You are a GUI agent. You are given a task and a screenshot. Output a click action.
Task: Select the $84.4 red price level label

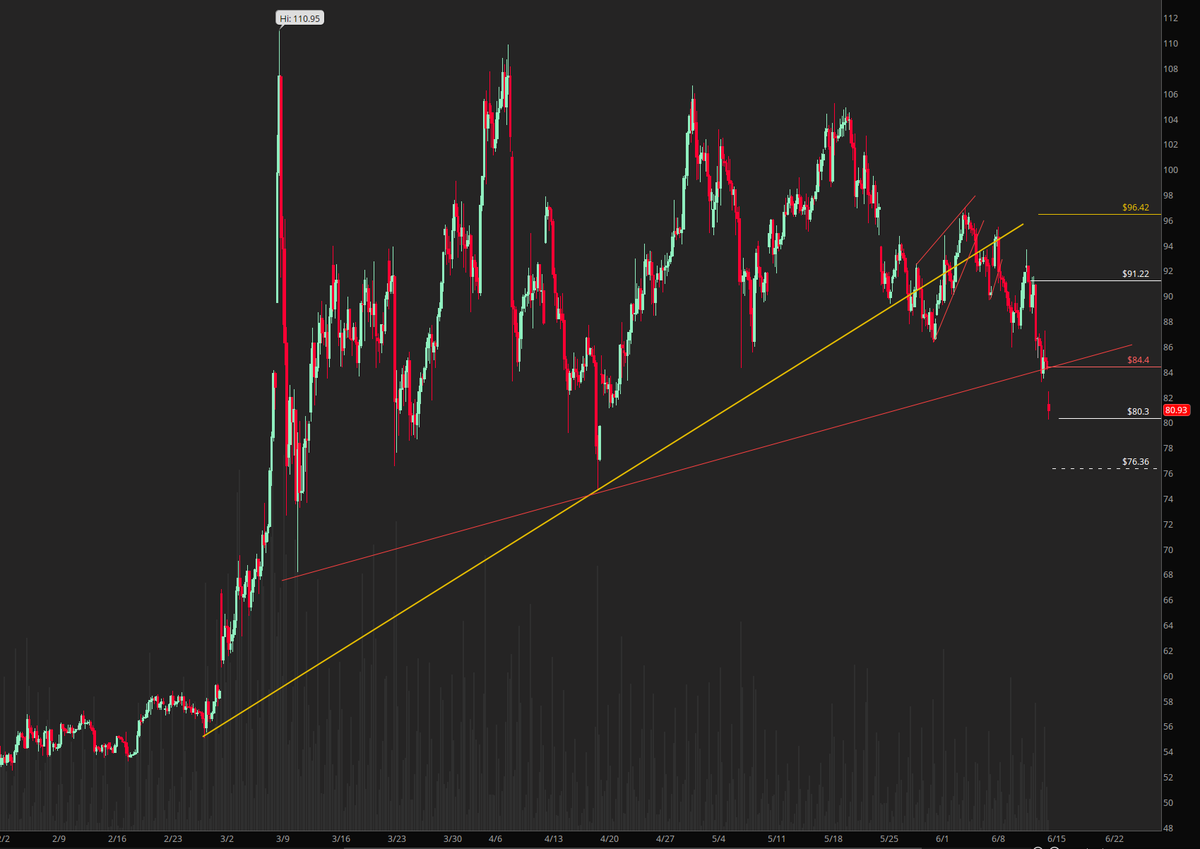click(x=1138, y=360)
